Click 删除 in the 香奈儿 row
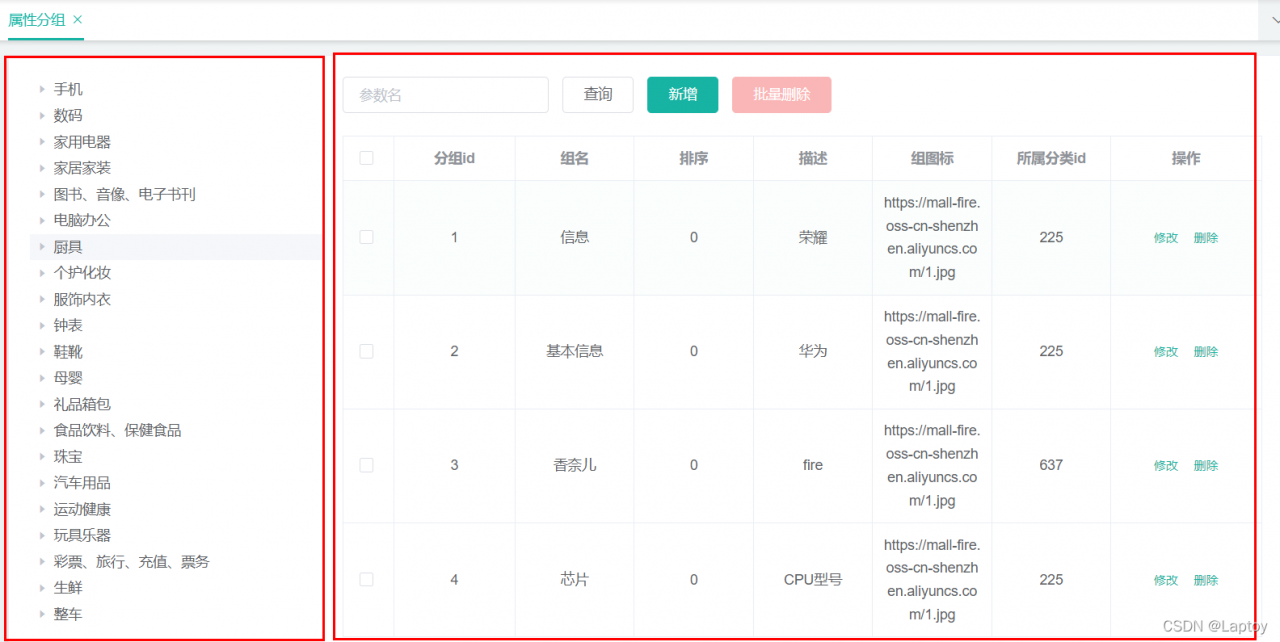The height and width of the screenshot is (642, 1280). coord(1206,466)
